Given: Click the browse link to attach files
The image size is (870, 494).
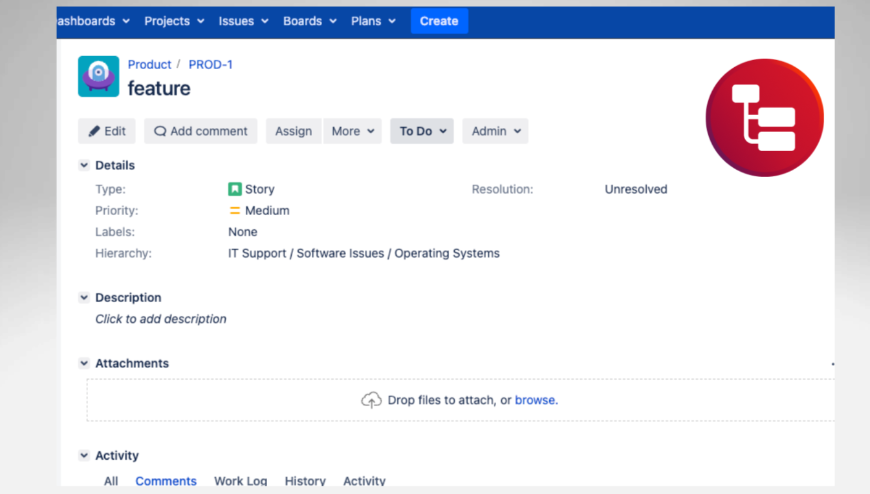Looking at the screenshot, I should tap(535, 400).
